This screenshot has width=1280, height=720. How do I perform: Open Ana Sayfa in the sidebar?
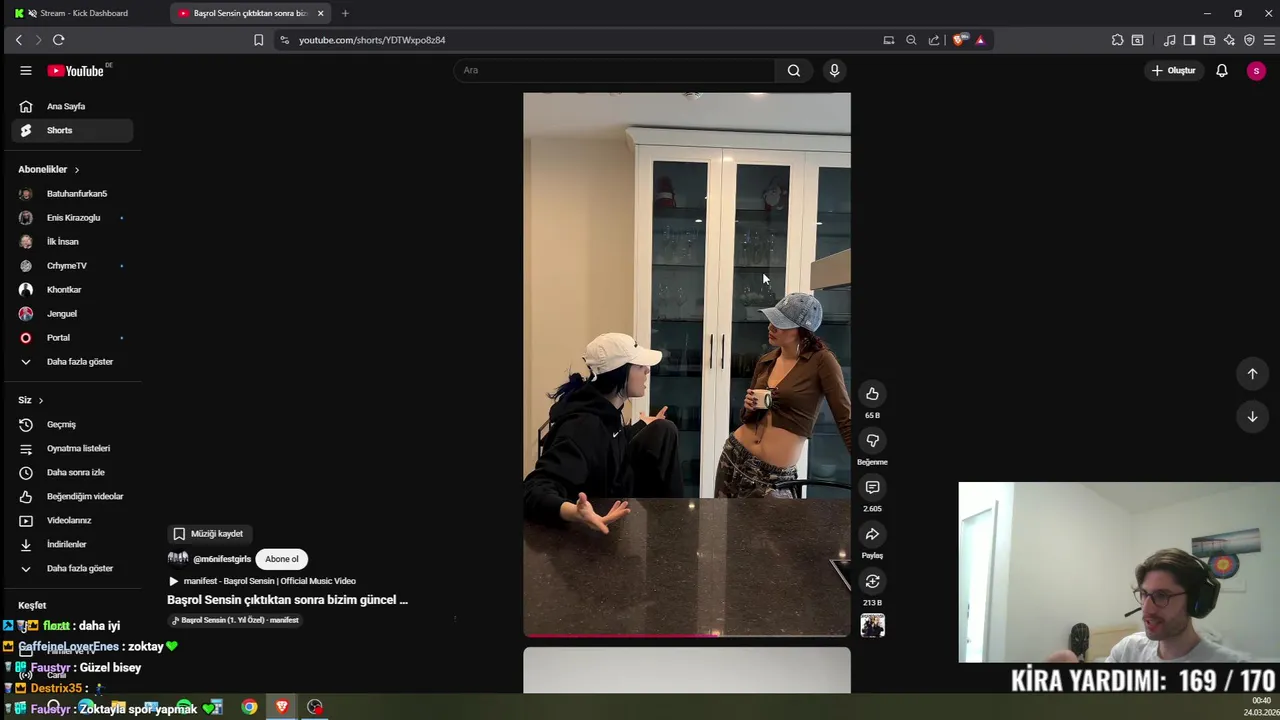(72, 106)
